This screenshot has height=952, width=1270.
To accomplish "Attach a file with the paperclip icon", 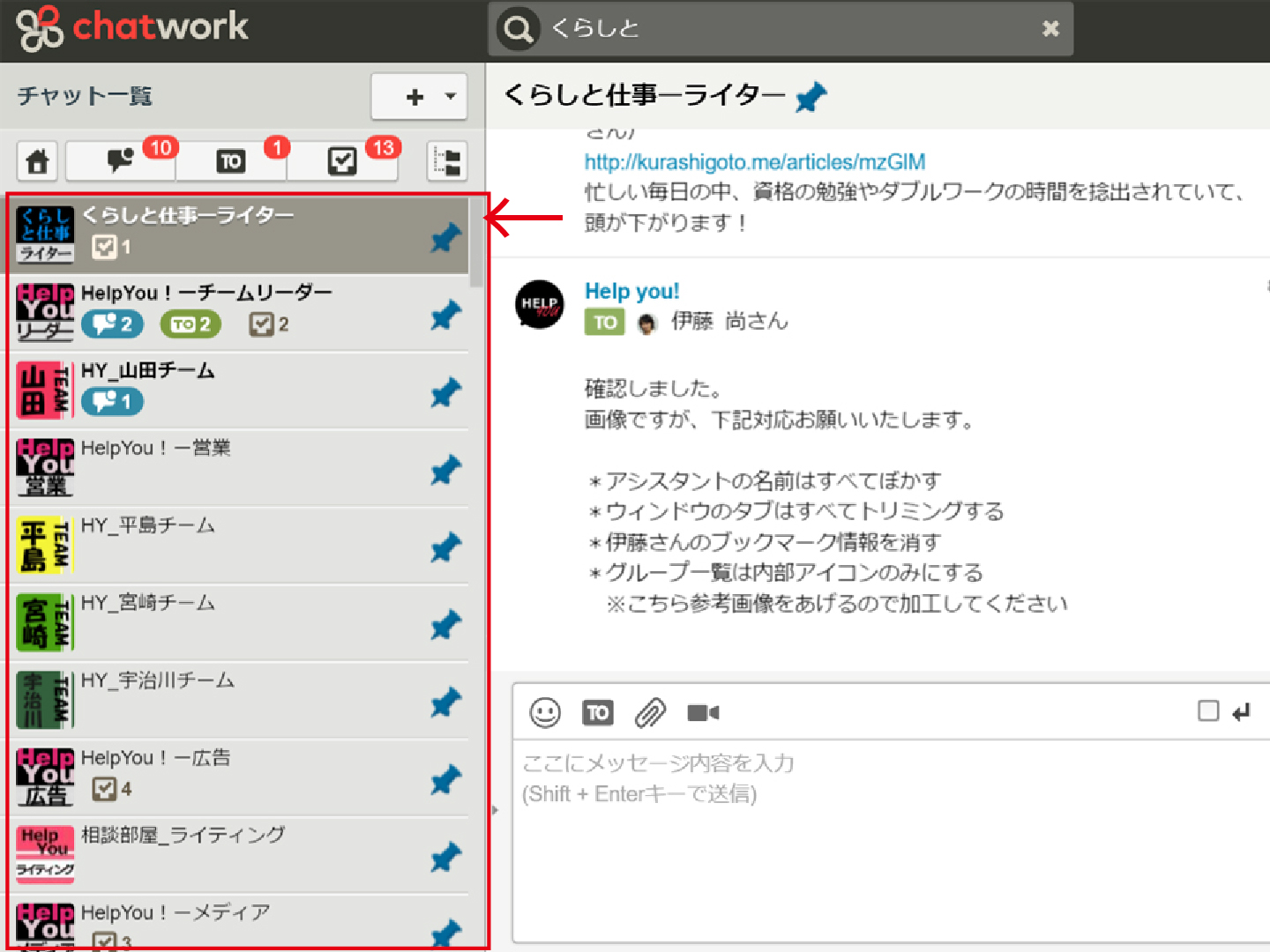I will 650,712.
